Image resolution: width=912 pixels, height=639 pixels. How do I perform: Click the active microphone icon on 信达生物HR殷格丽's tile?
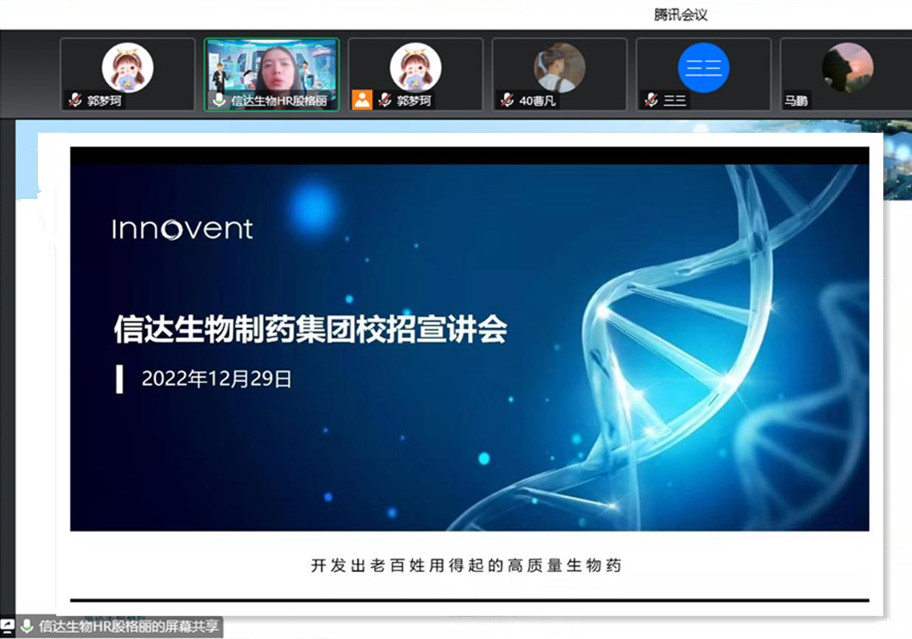[219, 100]
